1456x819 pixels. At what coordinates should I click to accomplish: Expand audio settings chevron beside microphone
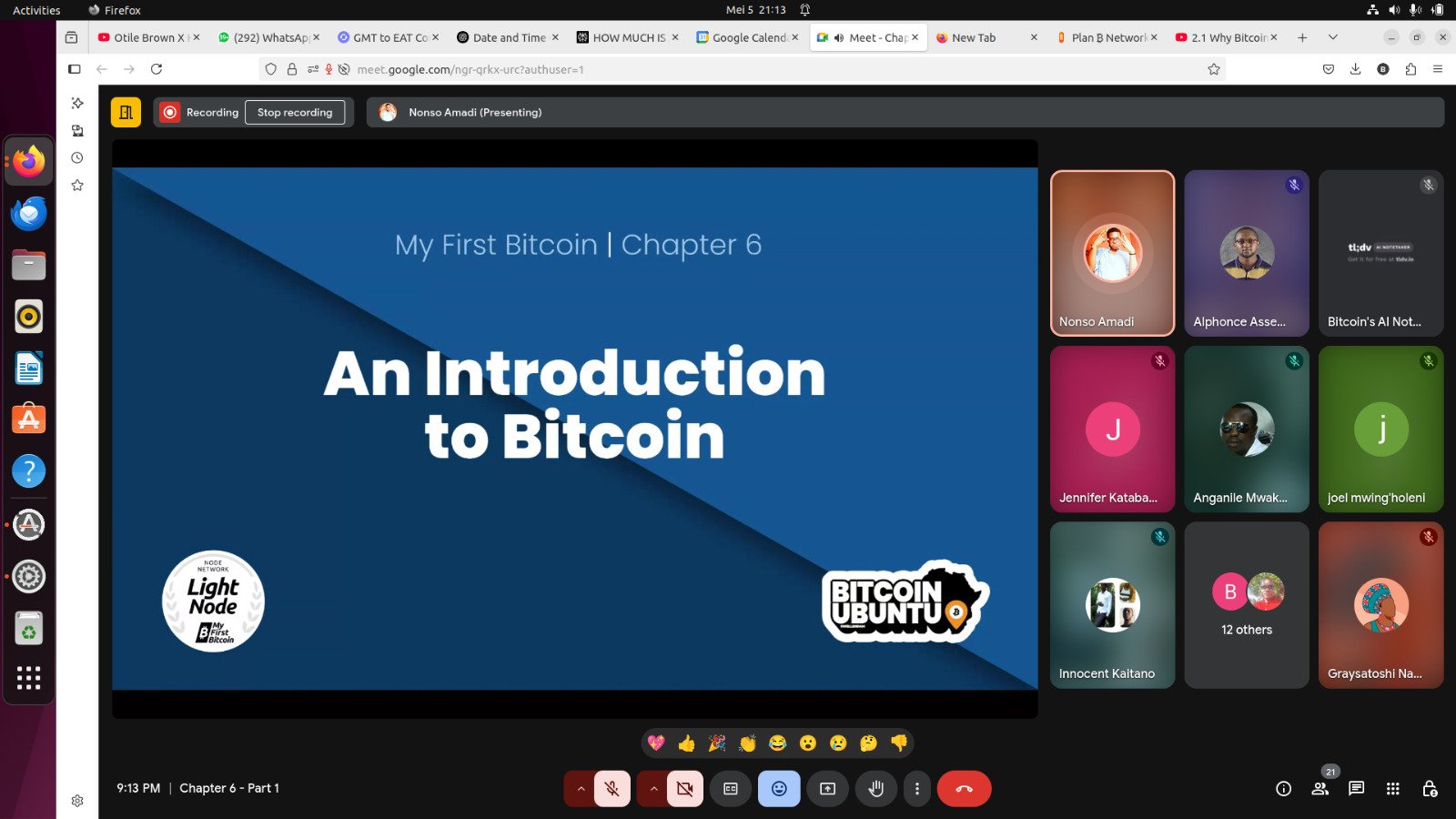coord(581,789)
